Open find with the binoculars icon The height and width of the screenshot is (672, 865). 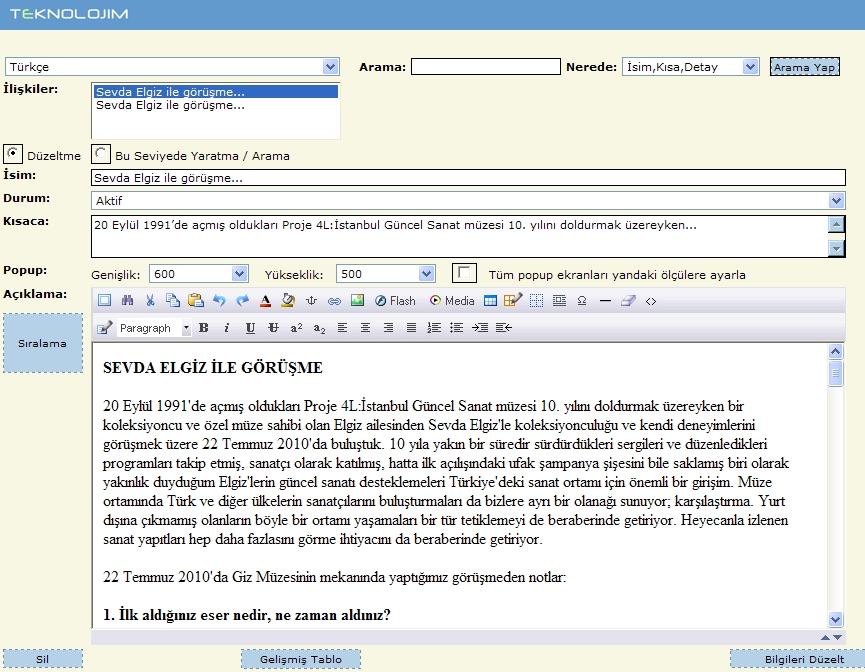127,300
